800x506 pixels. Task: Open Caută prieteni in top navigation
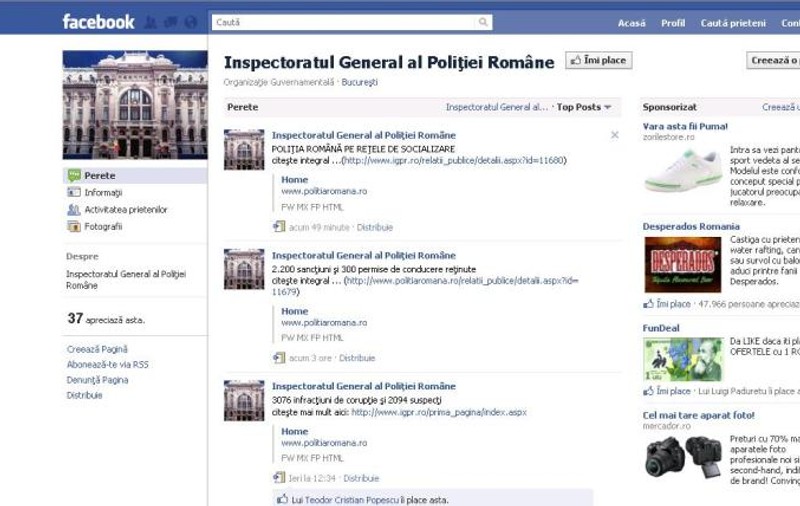pyautogui.click(x=733, y=23)
